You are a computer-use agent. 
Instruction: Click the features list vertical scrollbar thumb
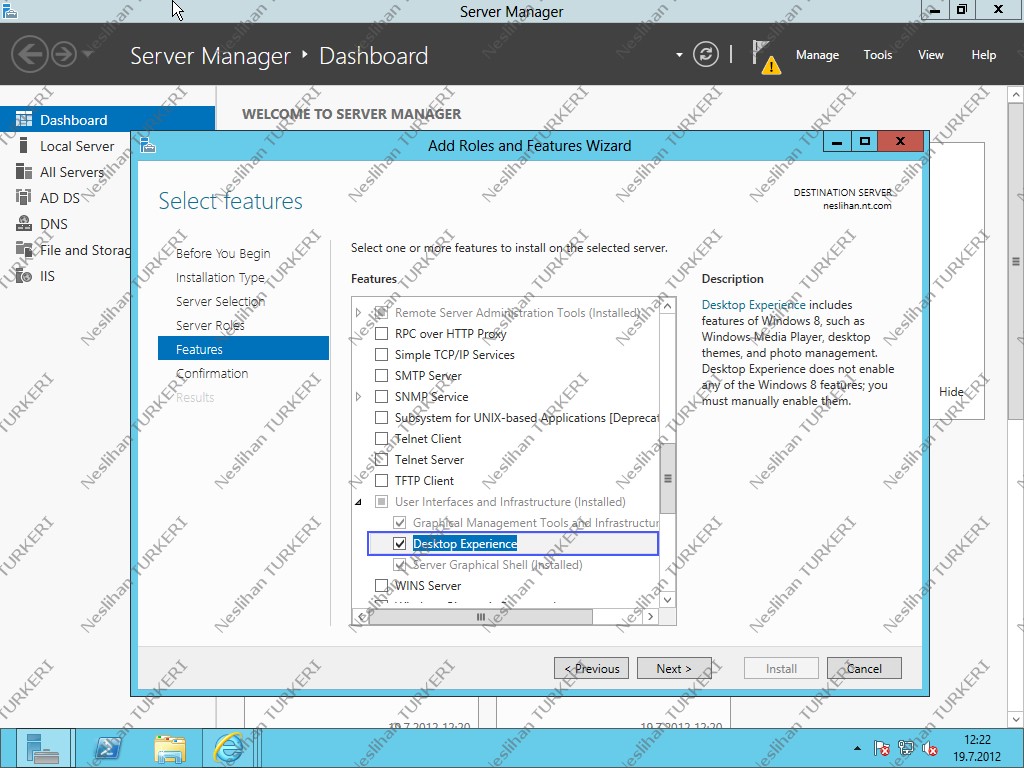point(667,478)
